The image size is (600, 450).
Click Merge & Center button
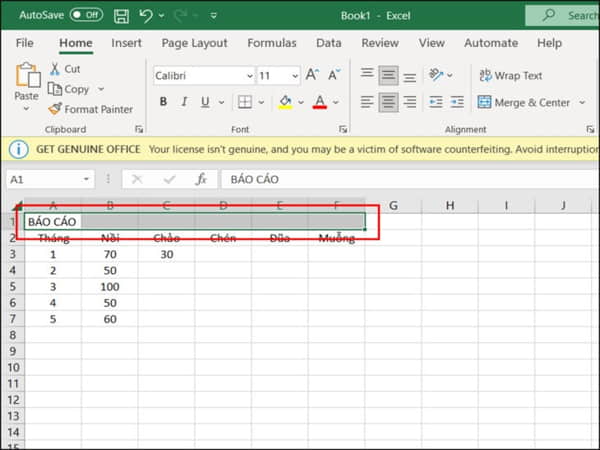[x=524, y=103]
